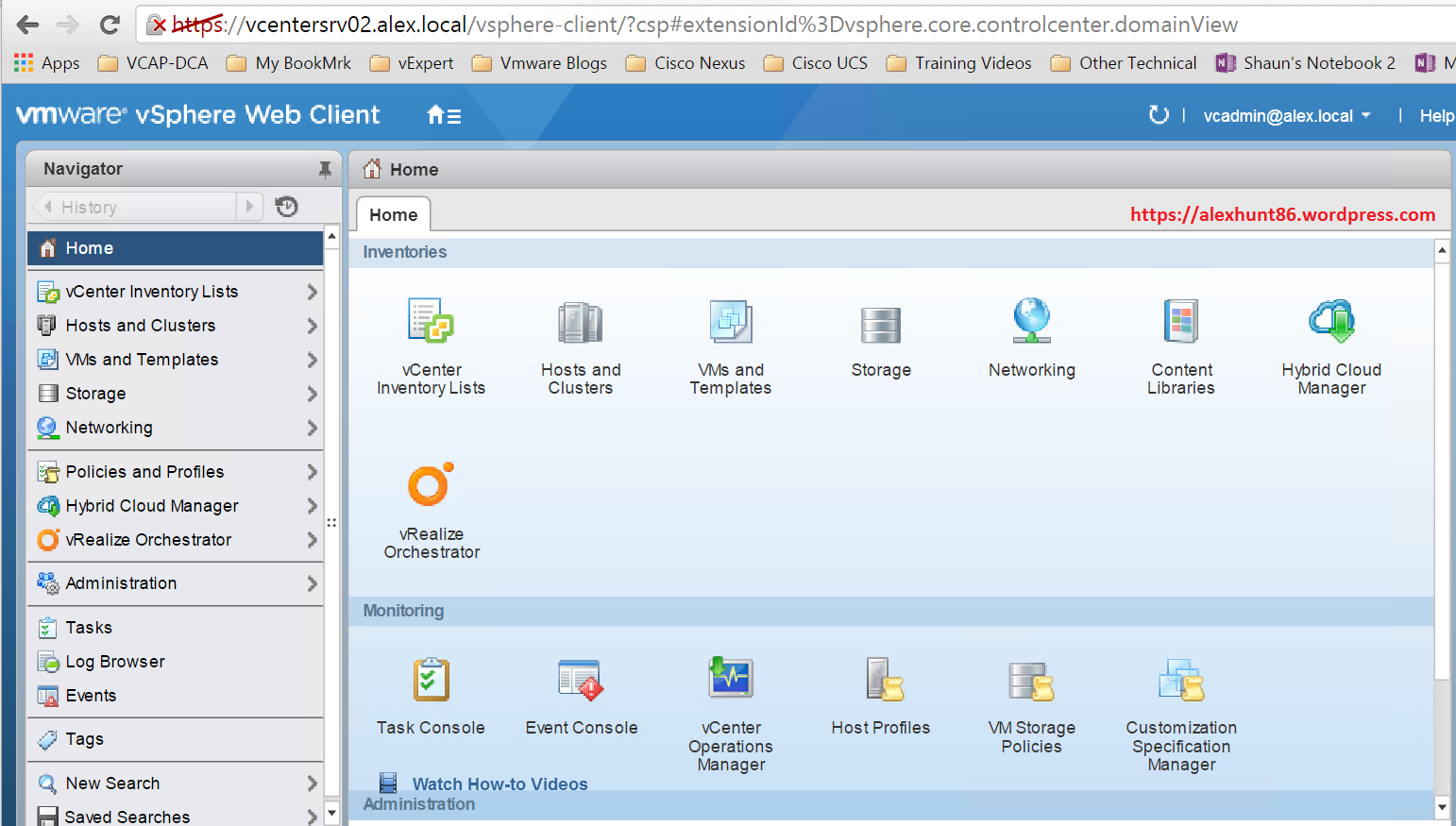This screenshot has width=1456, height=826.
Task: Click the refresh icon in header
Action: (1158, 115)
